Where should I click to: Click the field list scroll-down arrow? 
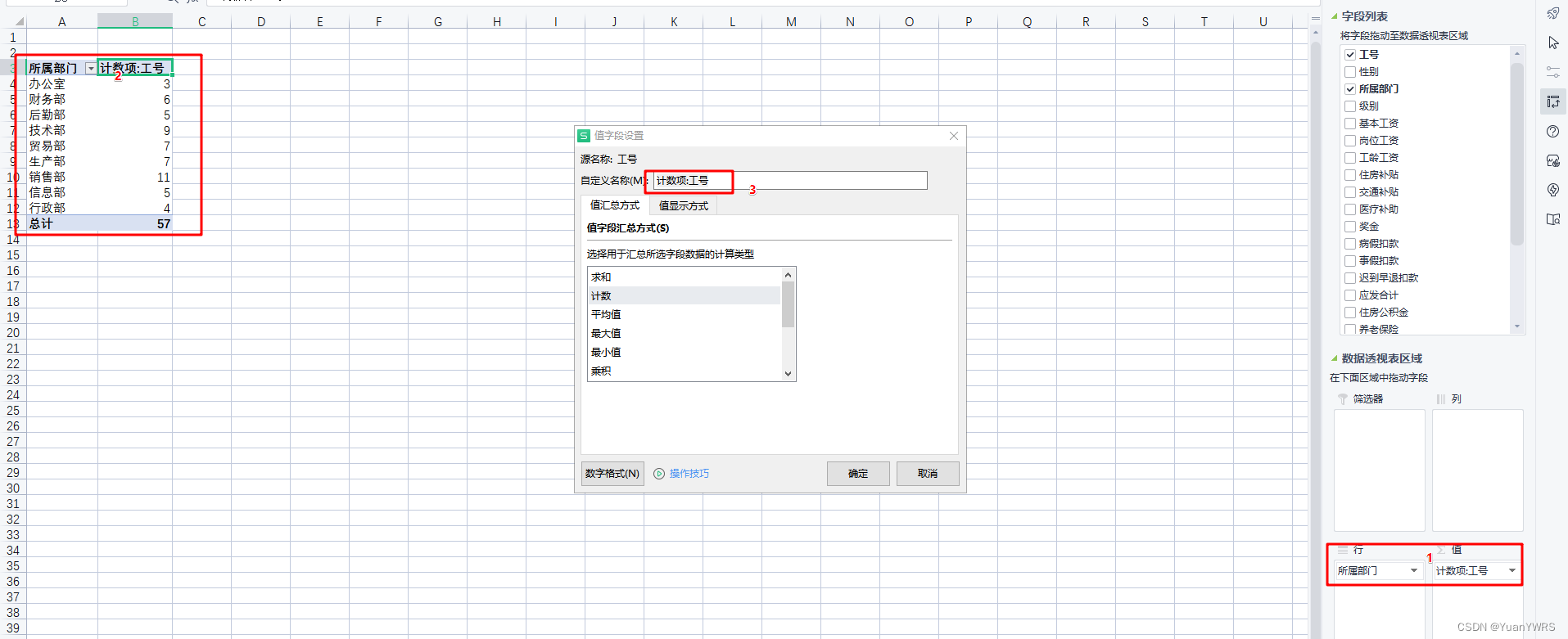point(1517,326)
